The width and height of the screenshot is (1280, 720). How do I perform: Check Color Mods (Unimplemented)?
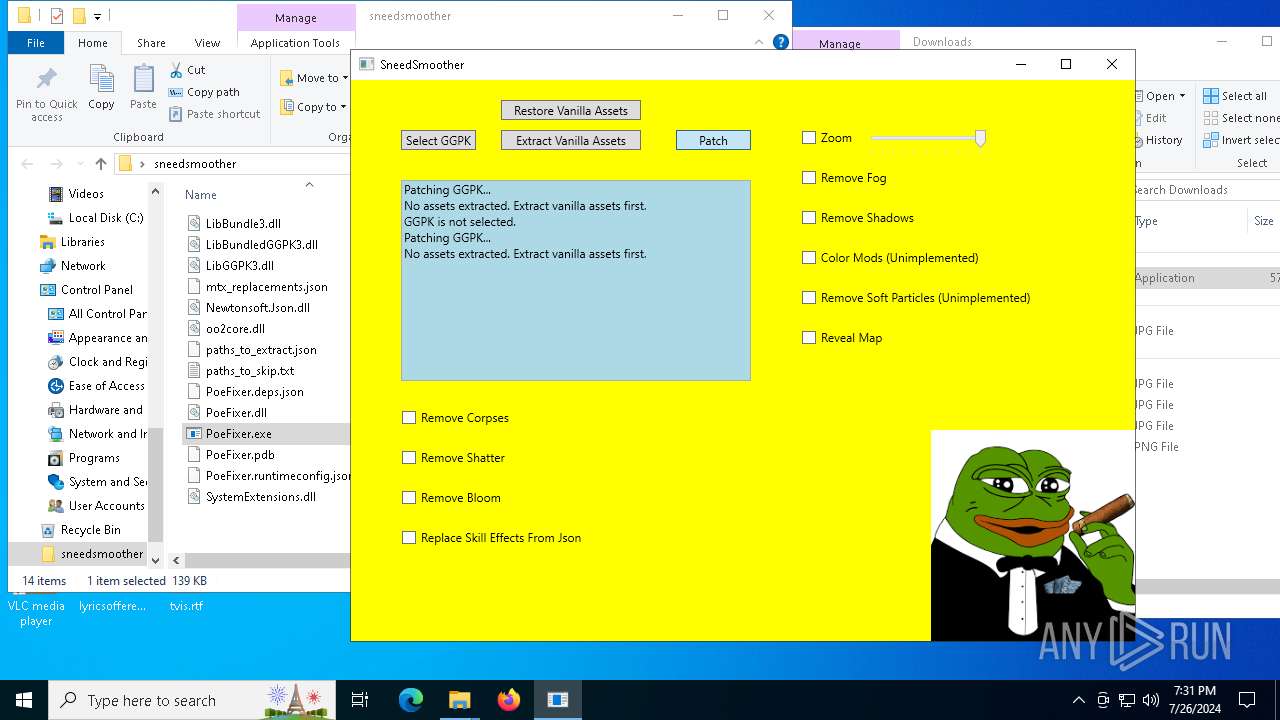pyautogui.click(x=809, y=258)
